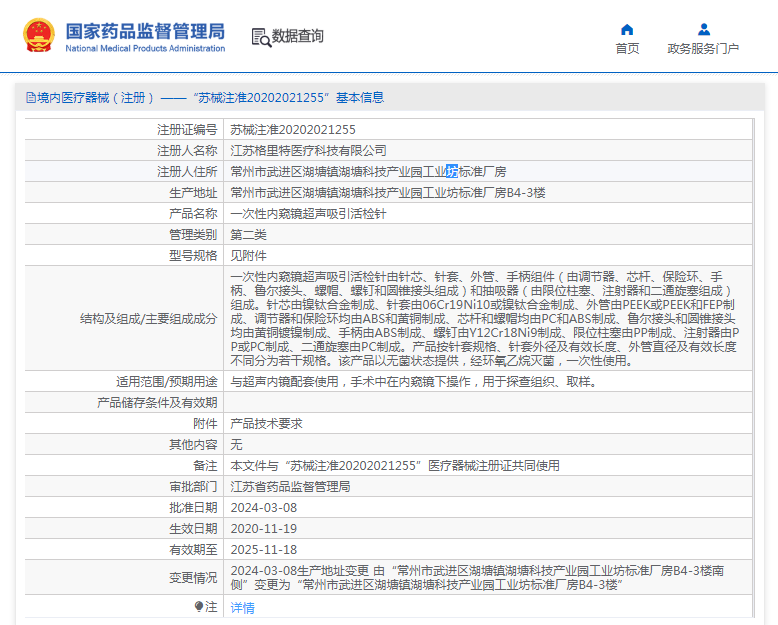Click the 有效期至 row label
The width and height of the screenshot is (778, 625).
193,550
